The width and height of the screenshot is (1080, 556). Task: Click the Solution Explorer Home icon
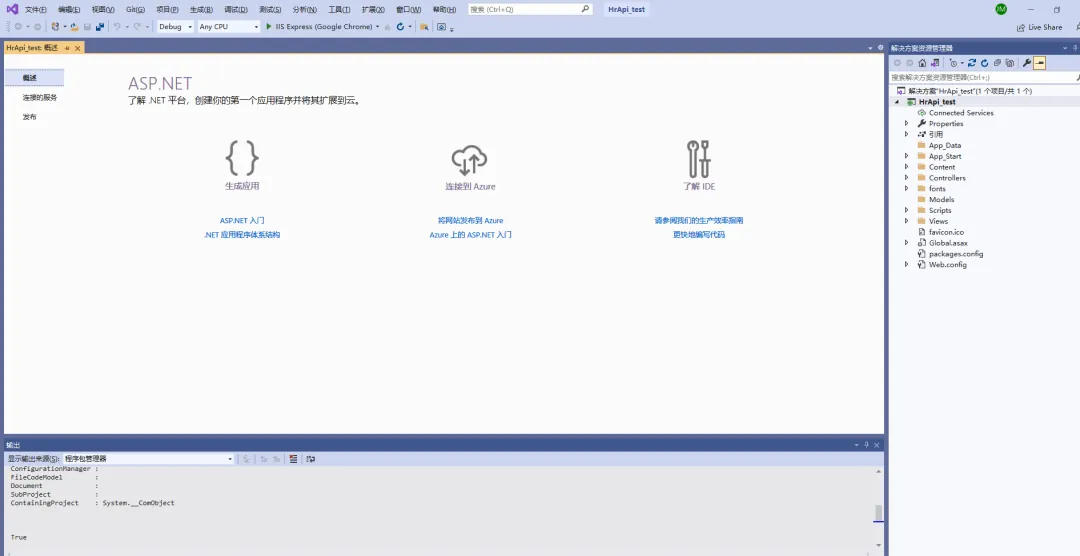[922, 63]
